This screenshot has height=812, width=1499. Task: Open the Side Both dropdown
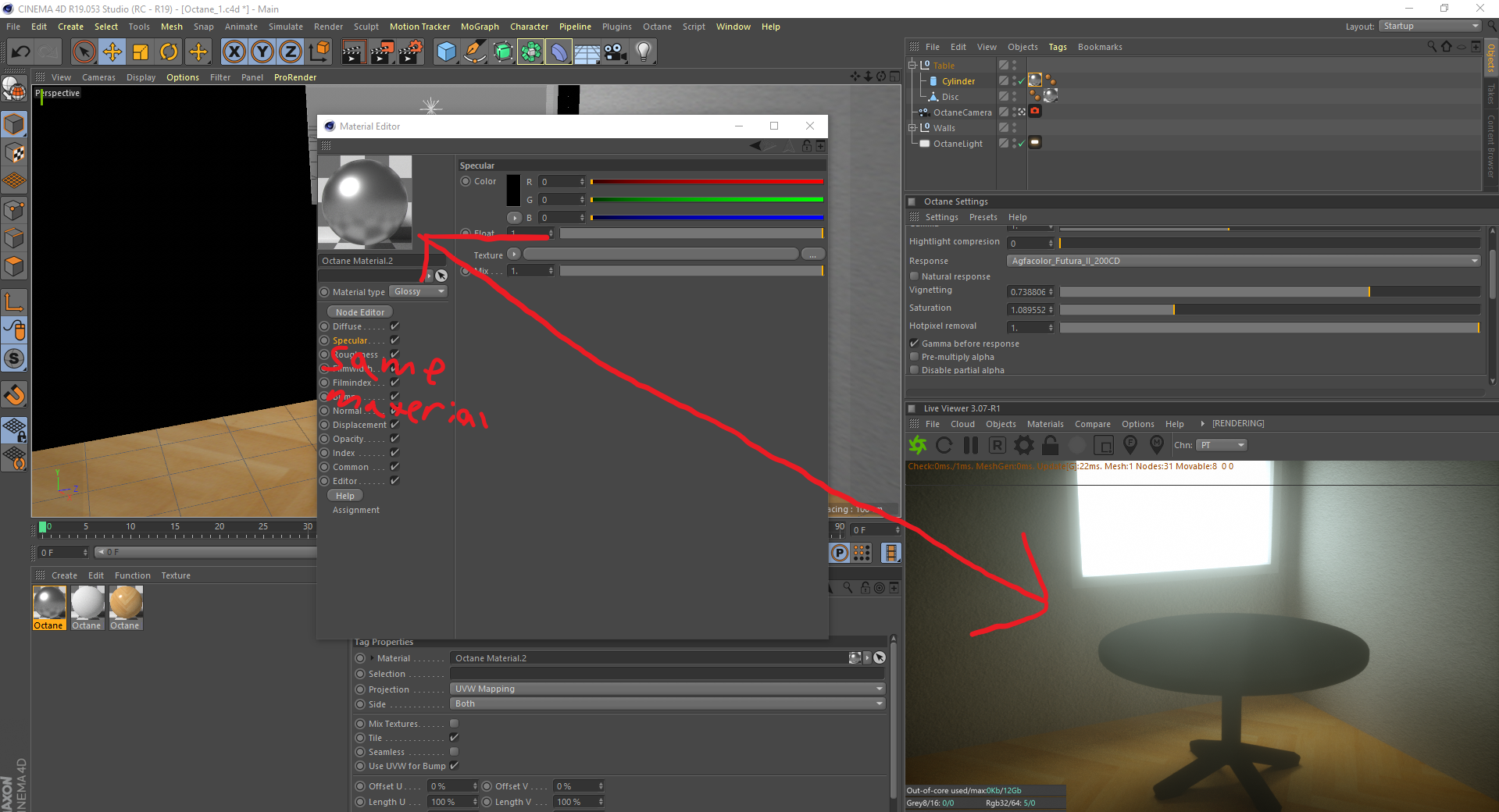pyautogui.click(x=668, y=703)
